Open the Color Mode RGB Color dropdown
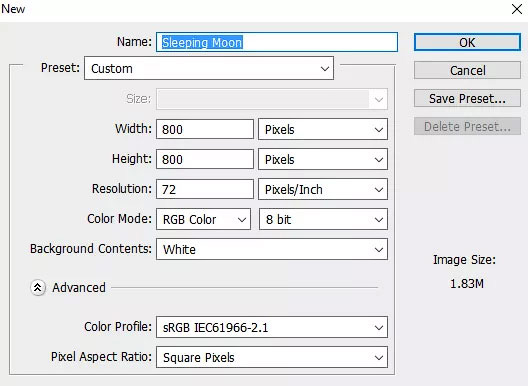Image resolution: width=528 pixels, height=386 pixels. coord(203,219)
